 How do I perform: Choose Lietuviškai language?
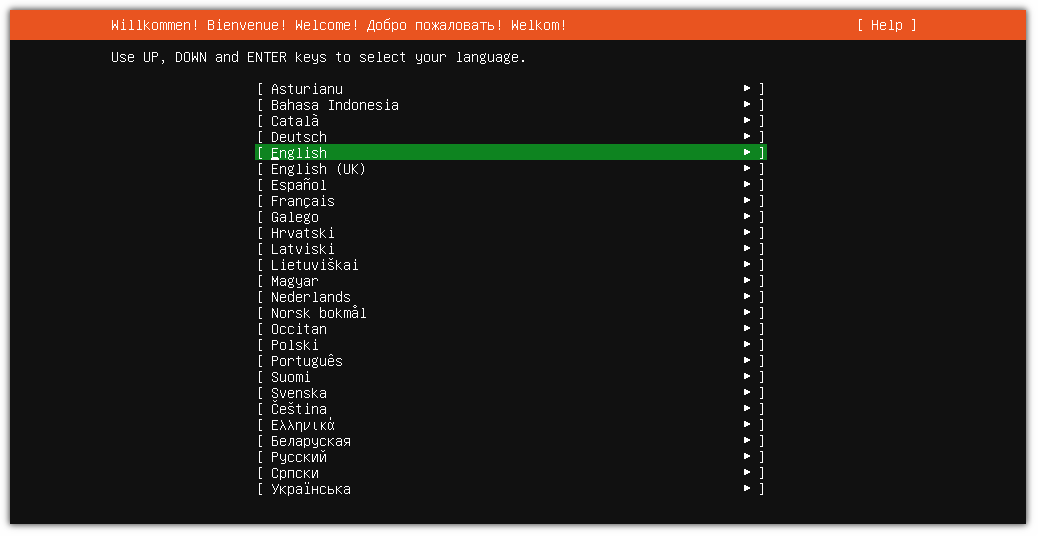(510, 265)
